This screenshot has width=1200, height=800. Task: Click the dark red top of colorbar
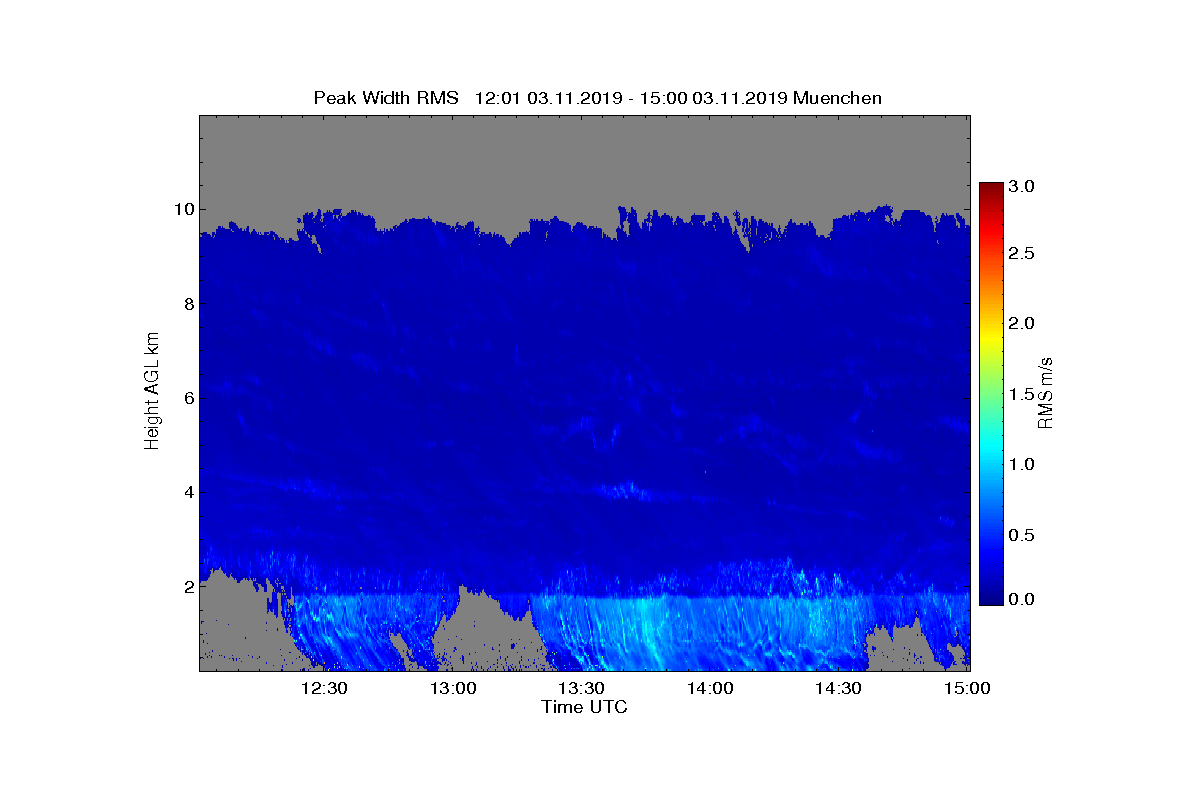(x=991, y=188)
